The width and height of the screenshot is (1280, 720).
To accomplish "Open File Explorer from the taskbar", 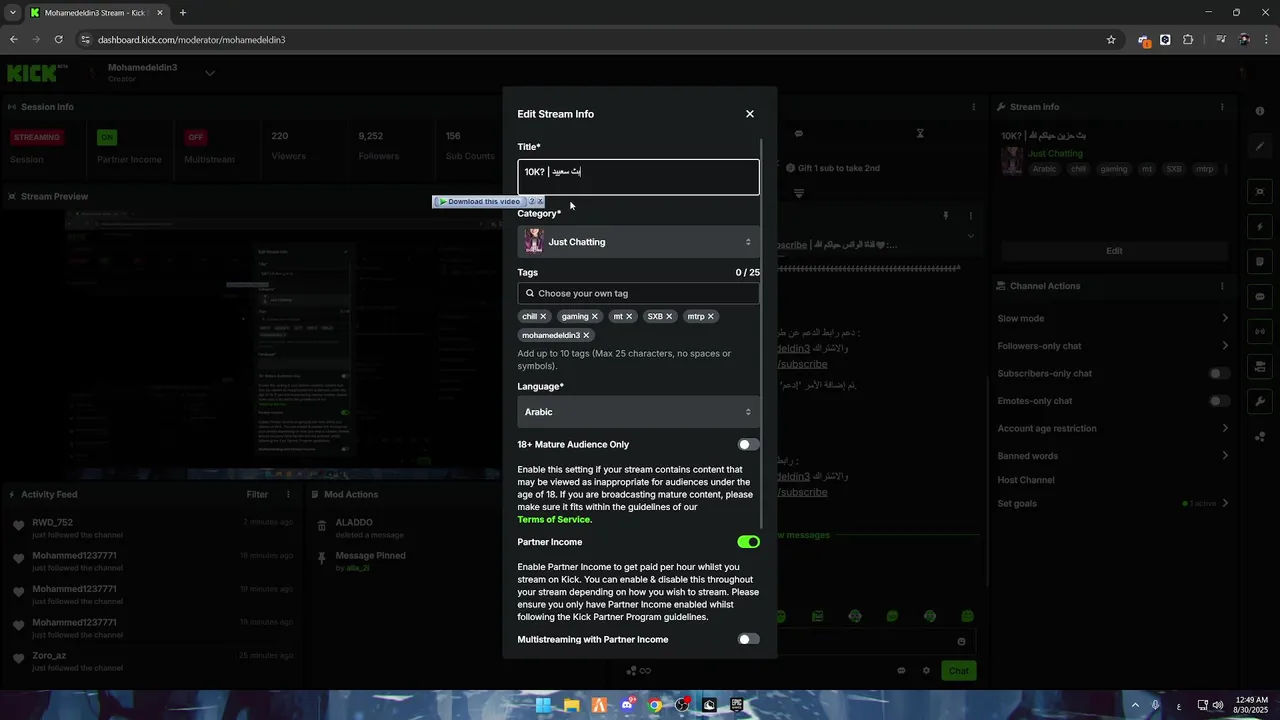I will pos(571,705).
